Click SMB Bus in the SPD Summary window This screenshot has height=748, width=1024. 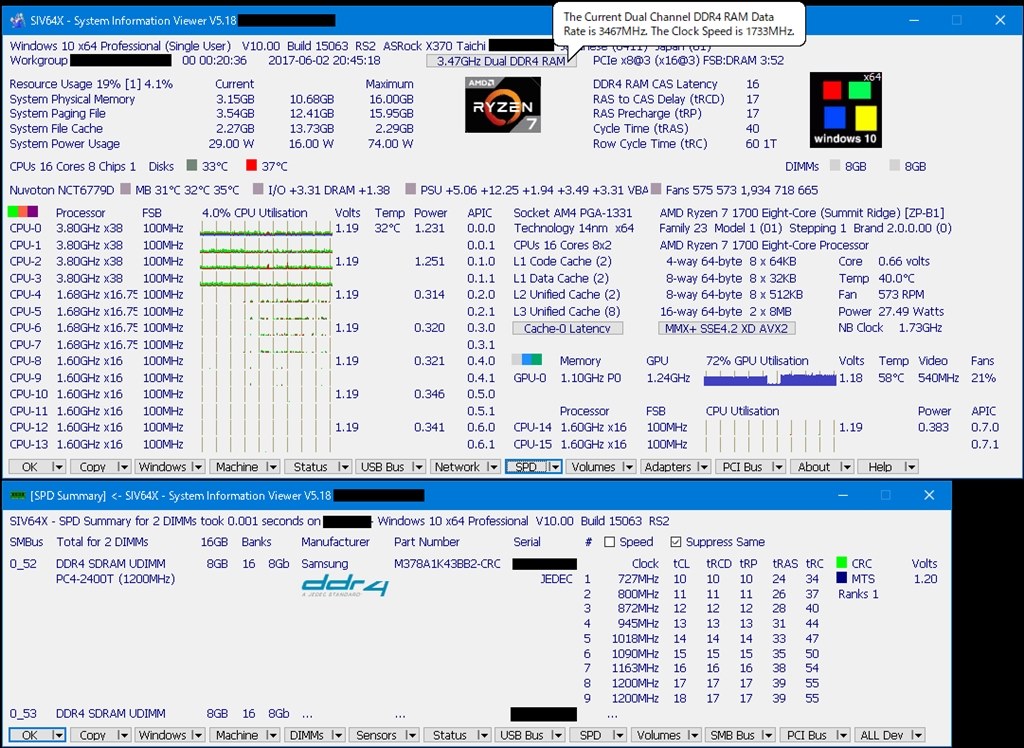733,735
